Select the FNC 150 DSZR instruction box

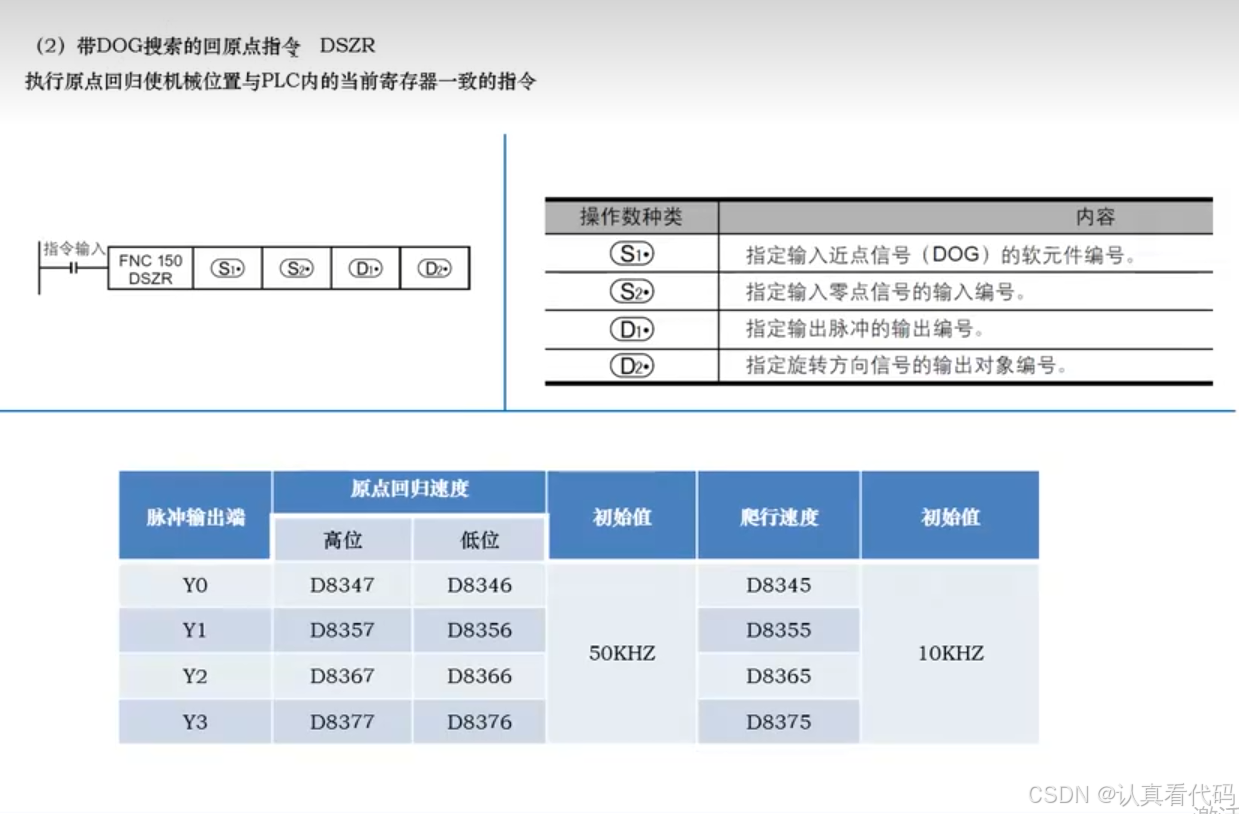pos(150,269)
